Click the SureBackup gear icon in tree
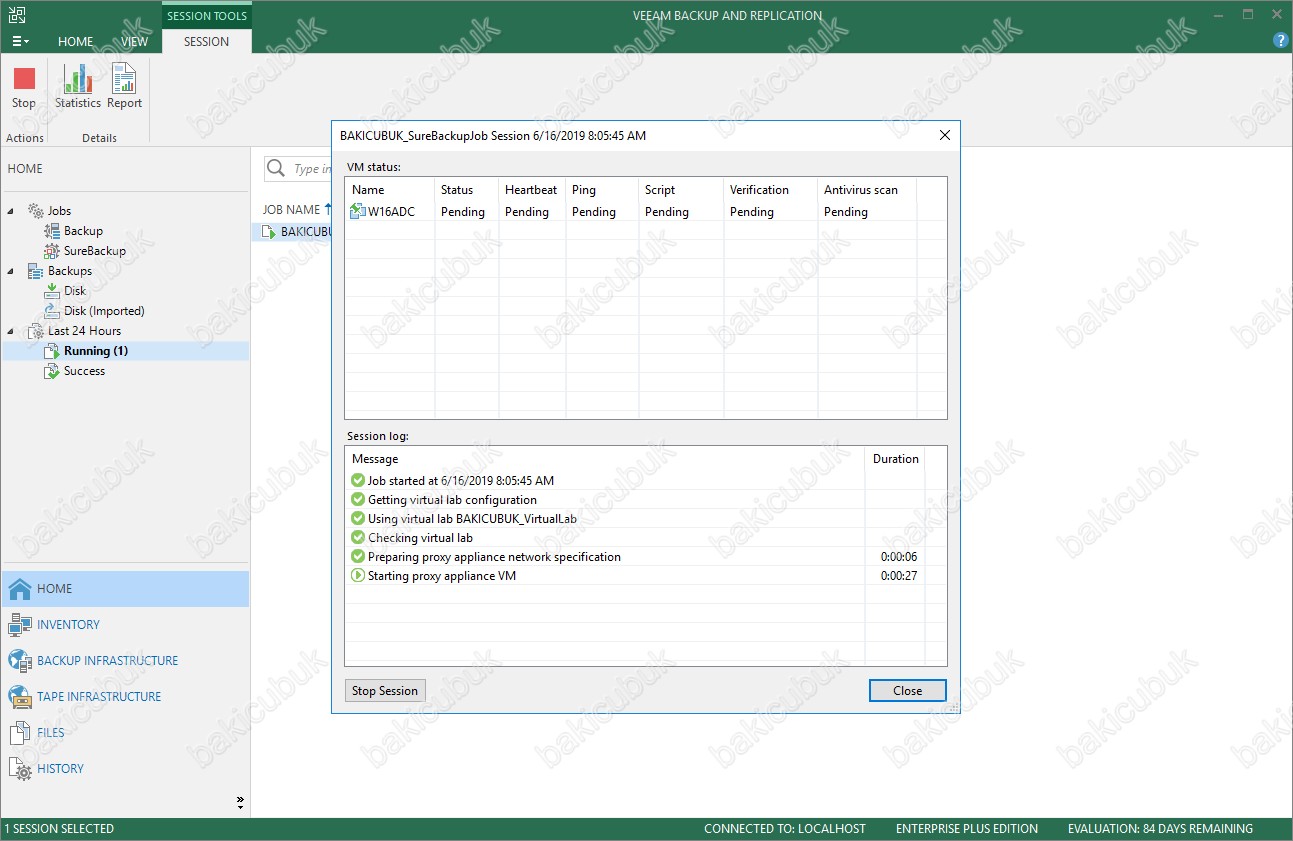The image size is (1293, 841). 53,251
